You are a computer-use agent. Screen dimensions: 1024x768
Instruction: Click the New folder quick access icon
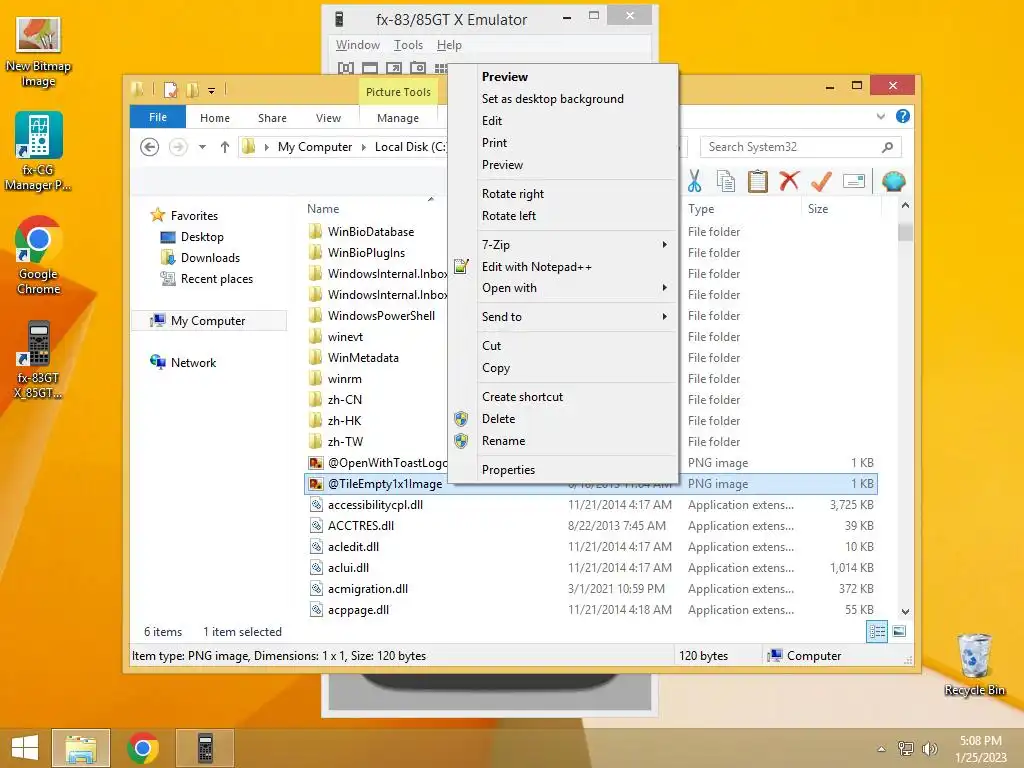pos(192,90)
